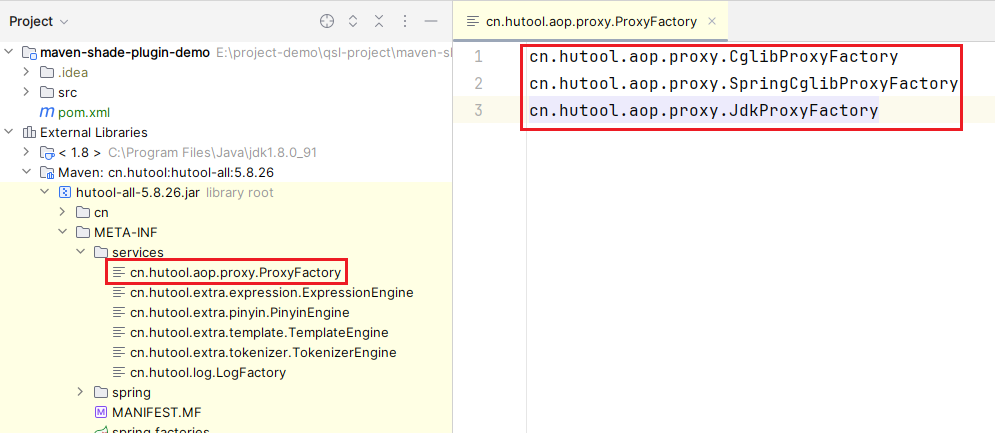
Task: Collapse the META-INF folder
Action: pyautogui.click(x=62, y=232)
